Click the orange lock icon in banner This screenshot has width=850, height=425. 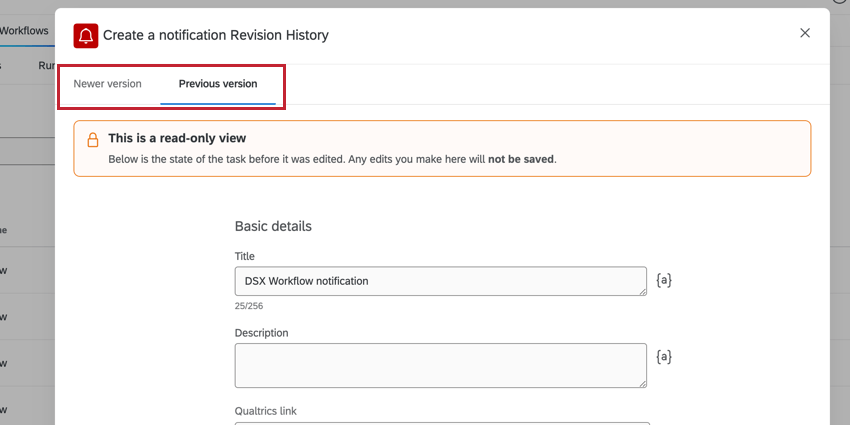tap(92, 140)
